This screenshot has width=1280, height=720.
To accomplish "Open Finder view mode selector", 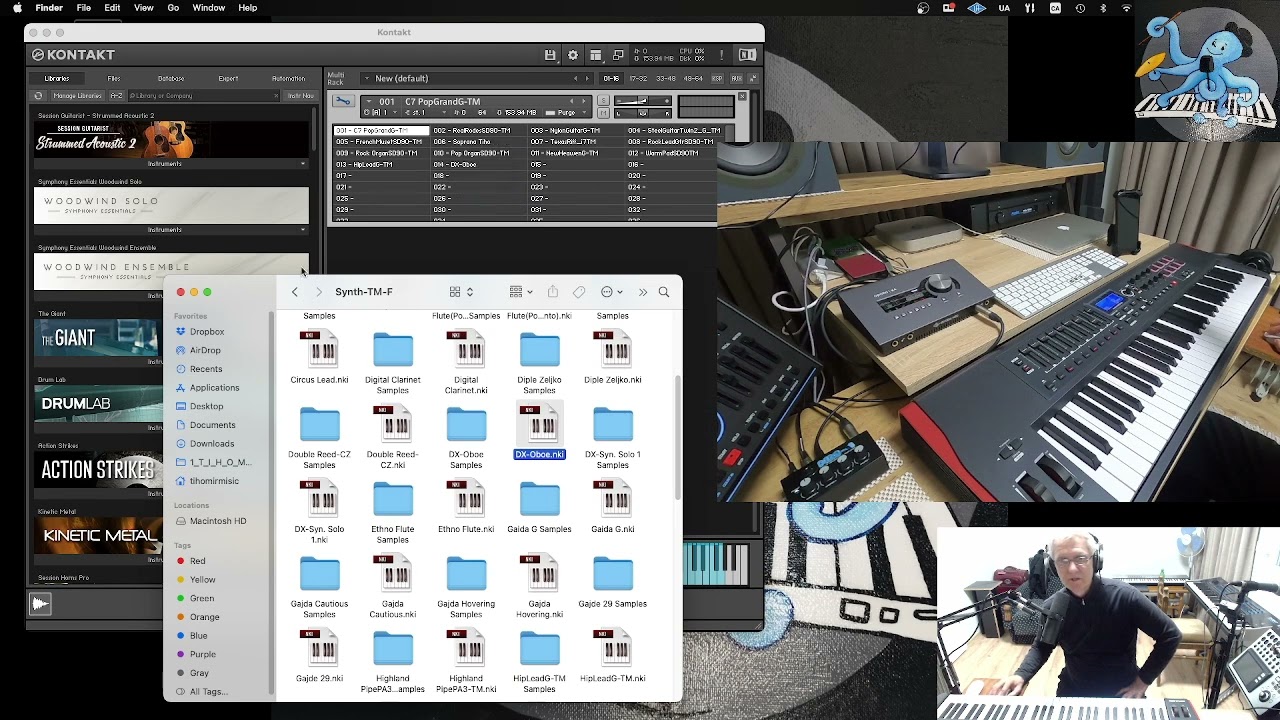I will (461, 292).
